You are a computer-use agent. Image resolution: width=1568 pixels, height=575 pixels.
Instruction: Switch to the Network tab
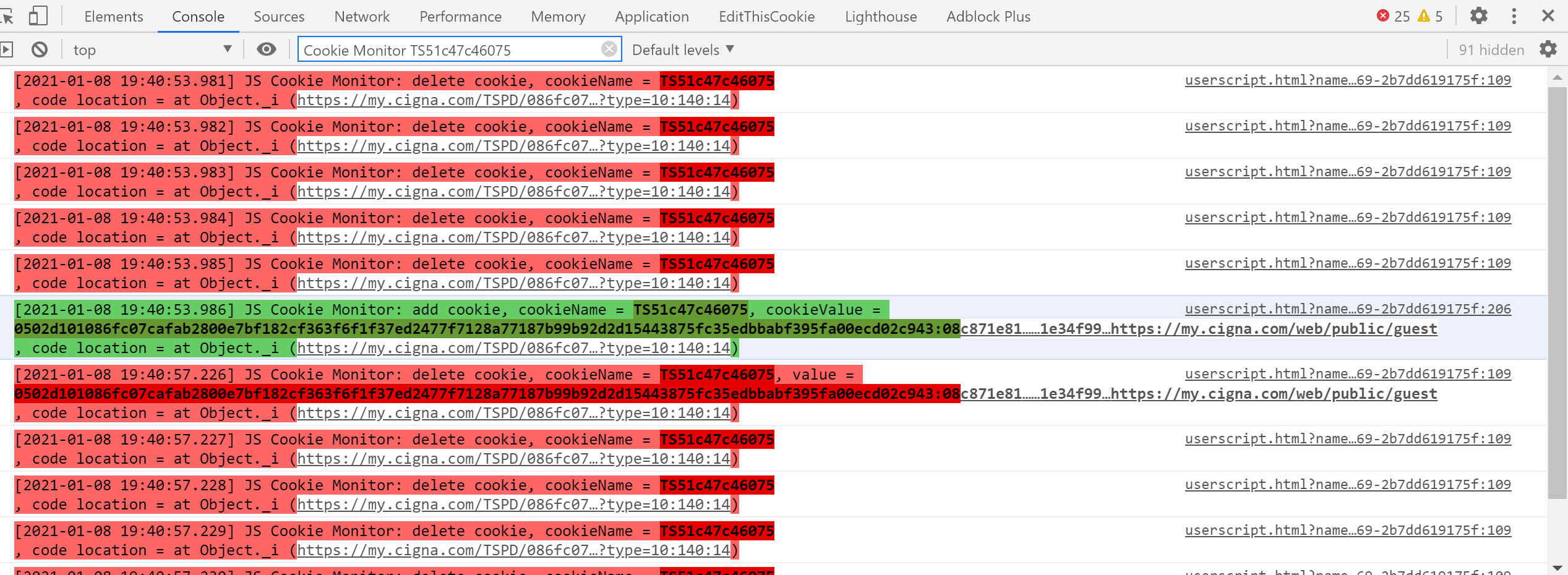coord(361,17)
